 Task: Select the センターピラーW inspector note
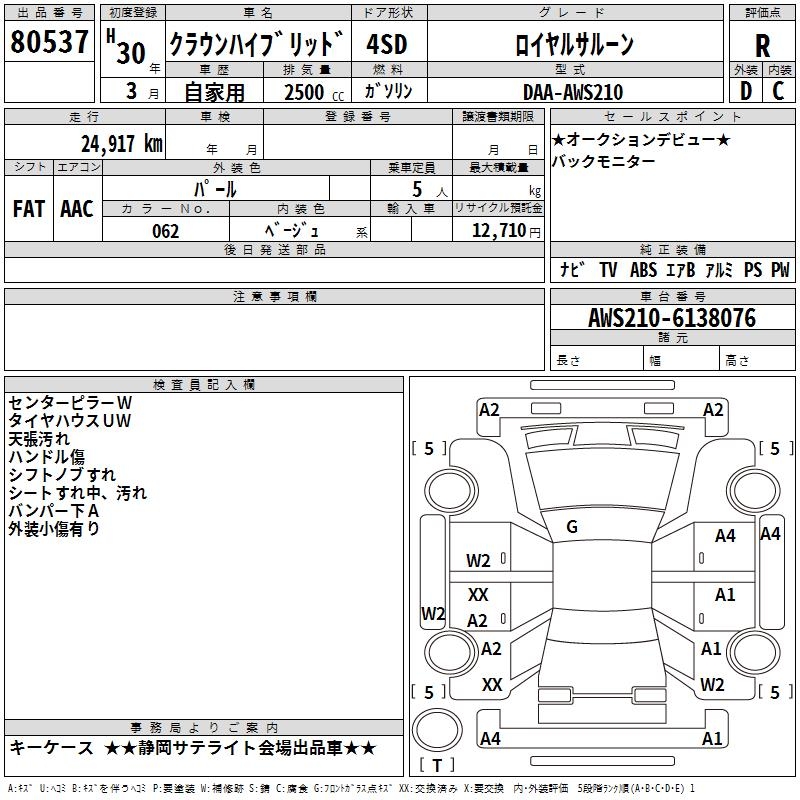[70, 403]
